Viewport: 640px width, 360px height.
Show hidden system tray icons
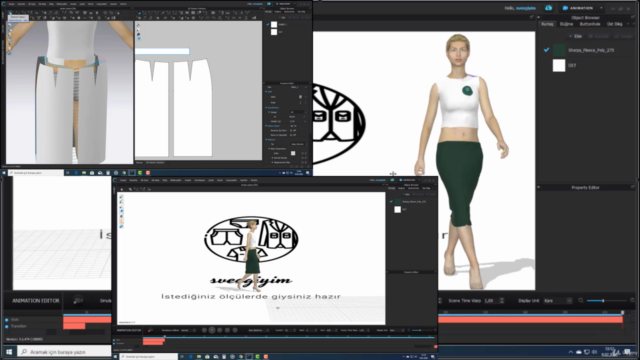(x=570, y=352)
